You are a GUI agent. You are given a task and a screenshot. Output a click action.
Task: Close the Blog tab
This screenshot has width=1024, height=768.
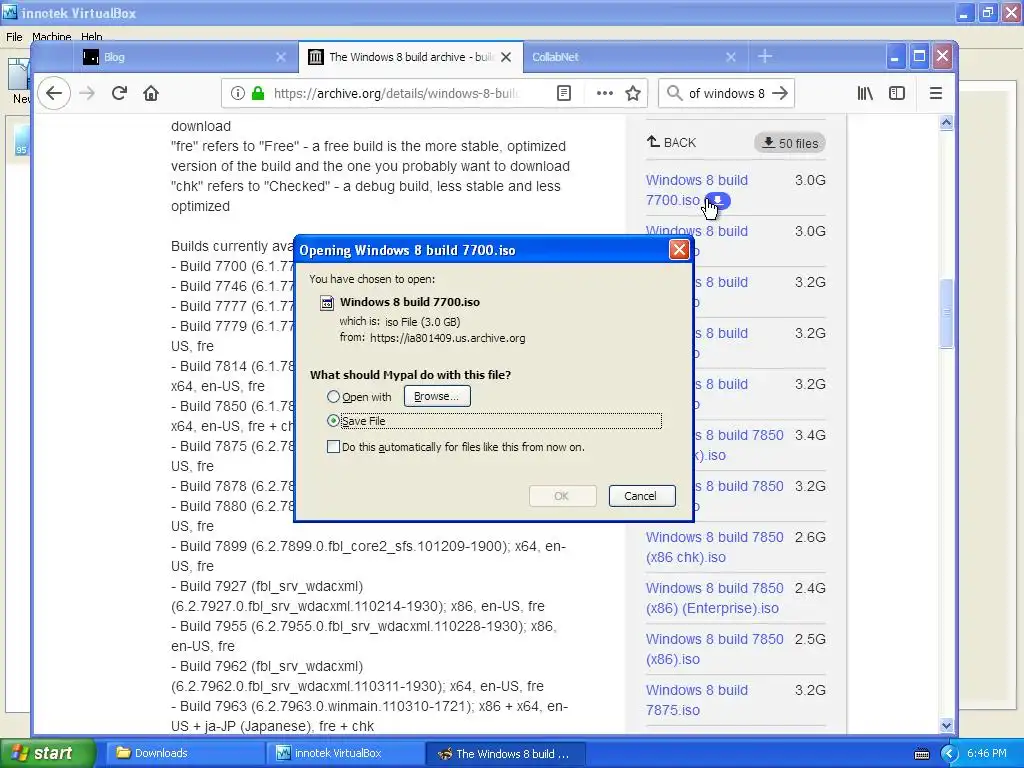(x=281, y=57)
